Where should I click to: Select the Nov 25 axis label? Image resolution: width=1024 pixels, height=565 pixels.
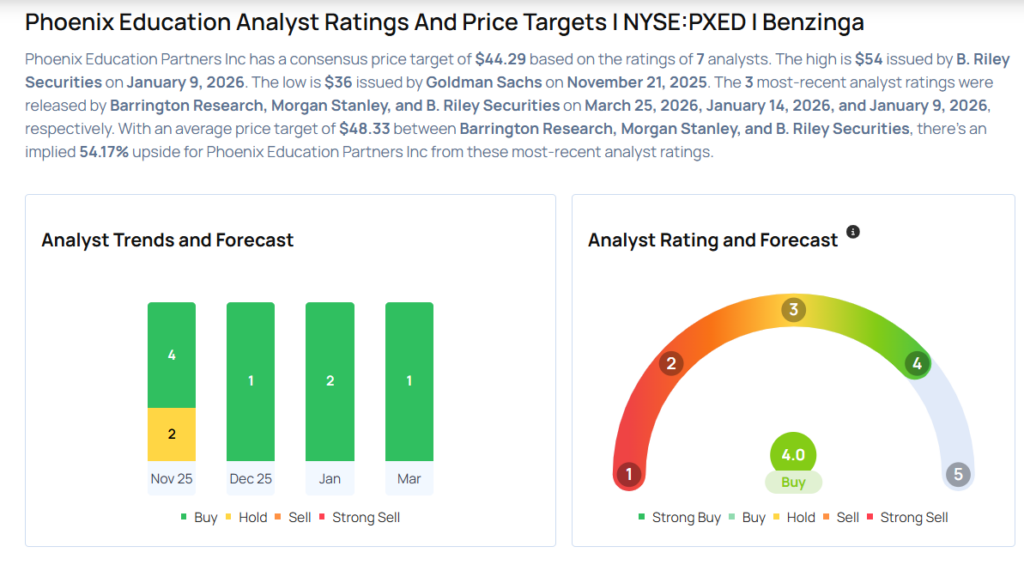171,479
